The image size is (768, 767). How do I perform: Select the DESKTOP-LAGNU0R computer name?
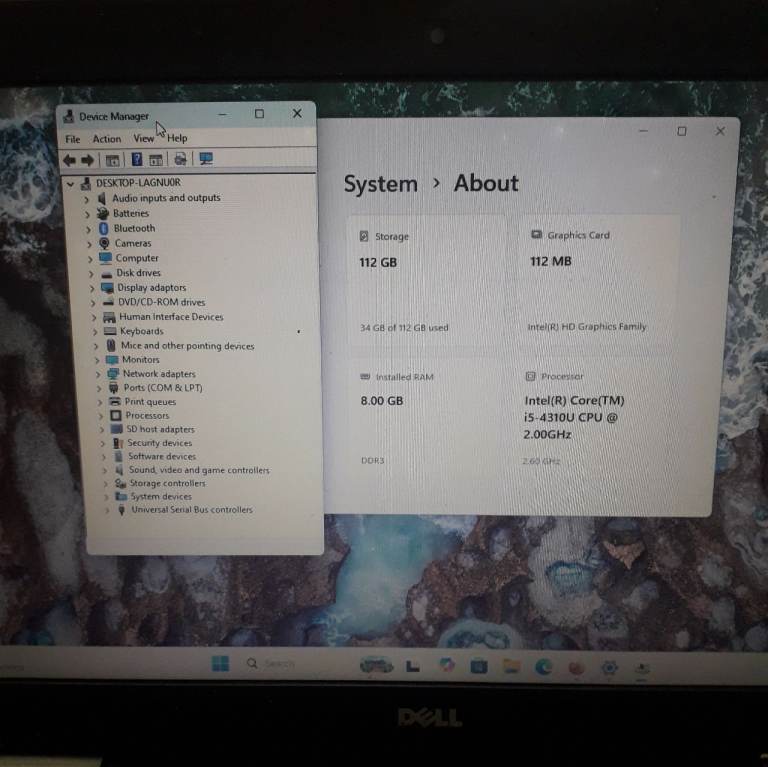tap(138, 183)
